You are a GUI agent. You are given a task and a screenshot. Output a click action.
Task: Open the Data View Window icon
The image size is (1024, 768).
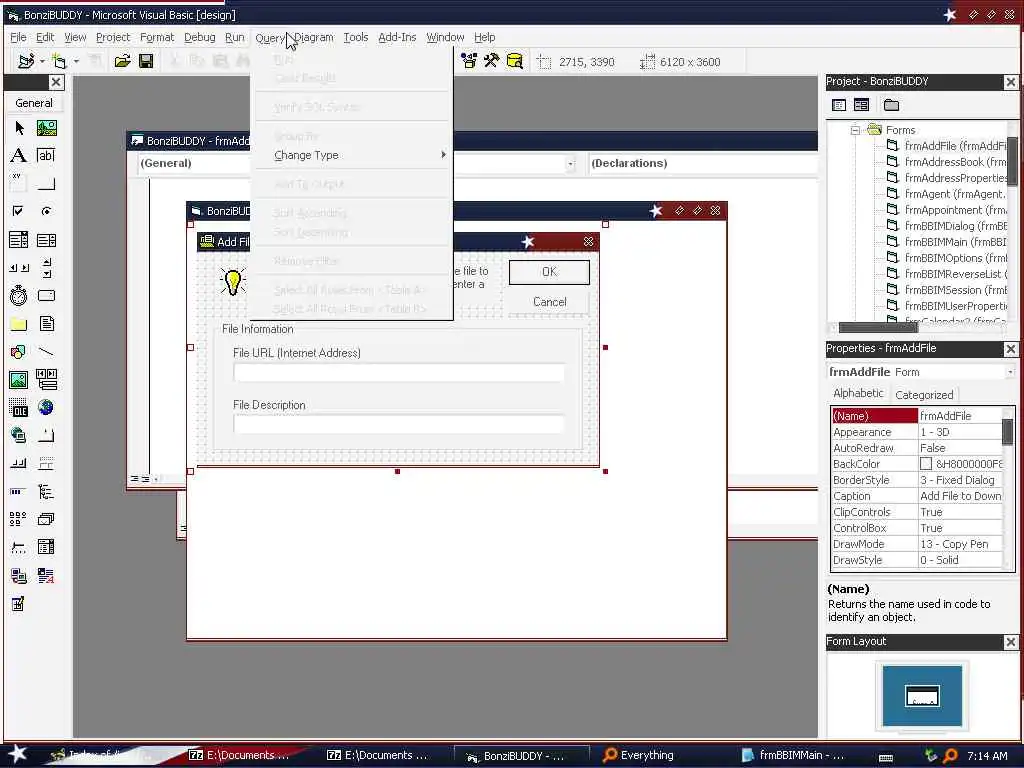515,61
